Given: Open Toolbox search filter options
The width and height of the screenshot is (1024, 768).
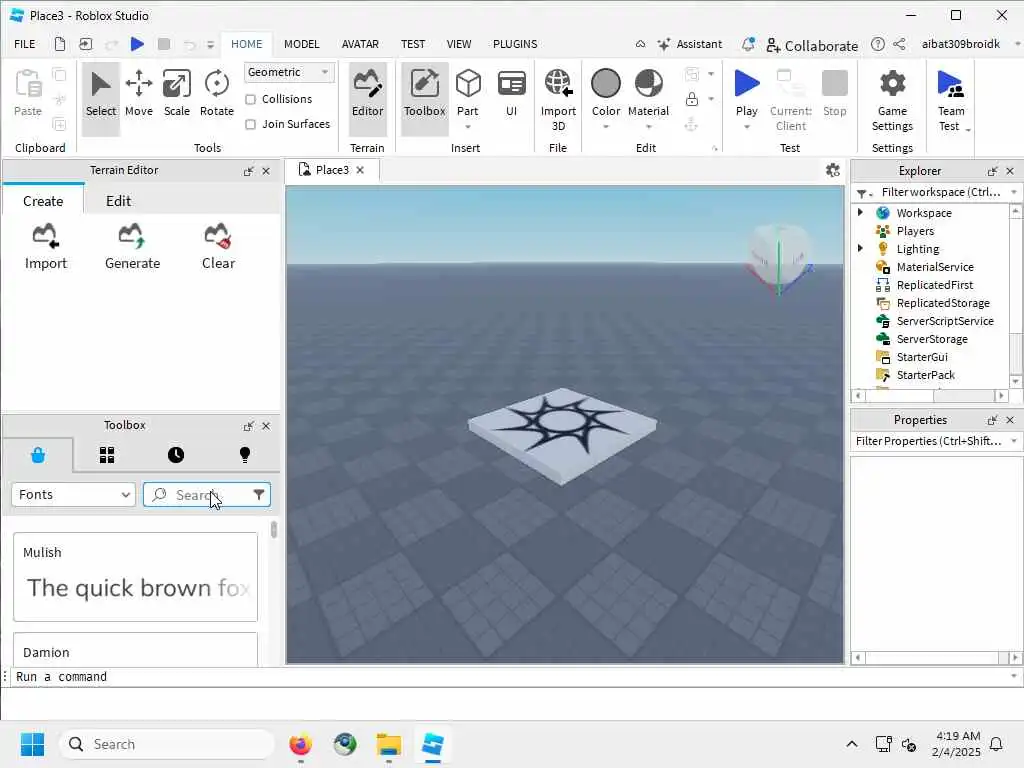Looking at the screenshot, I should click(x=259, y=494).
